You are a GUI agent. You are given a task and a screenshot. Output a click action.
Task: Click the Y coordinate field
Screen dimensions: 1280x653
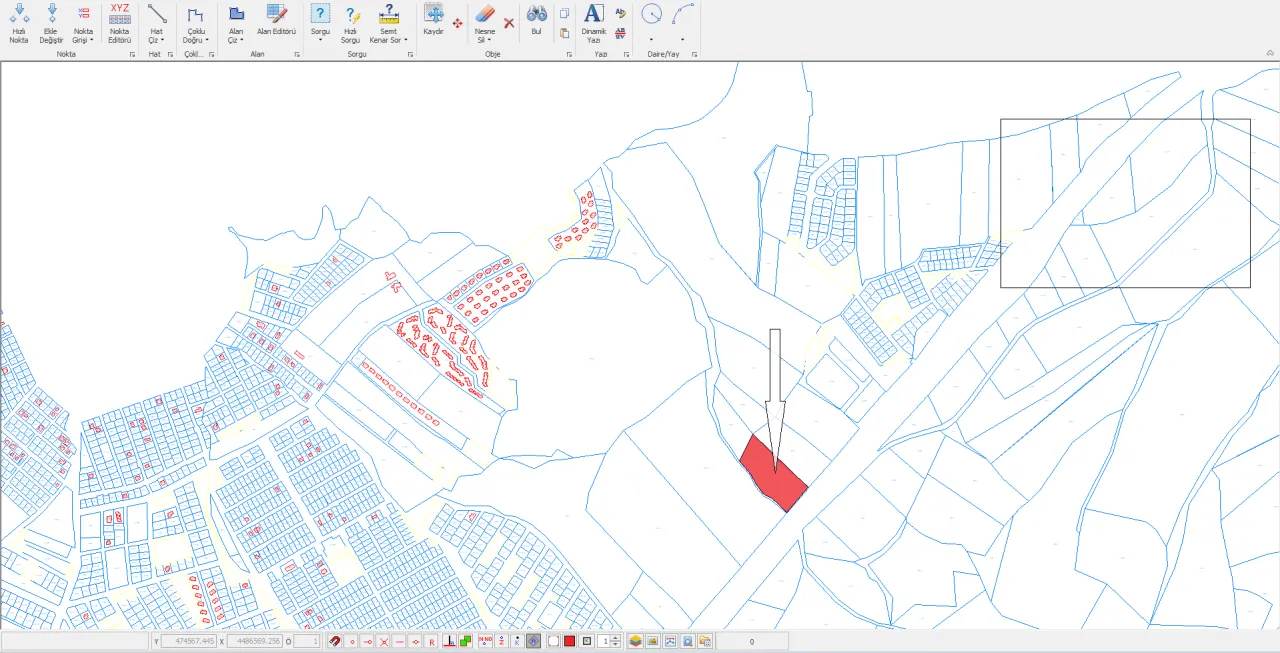click(189, 641)
